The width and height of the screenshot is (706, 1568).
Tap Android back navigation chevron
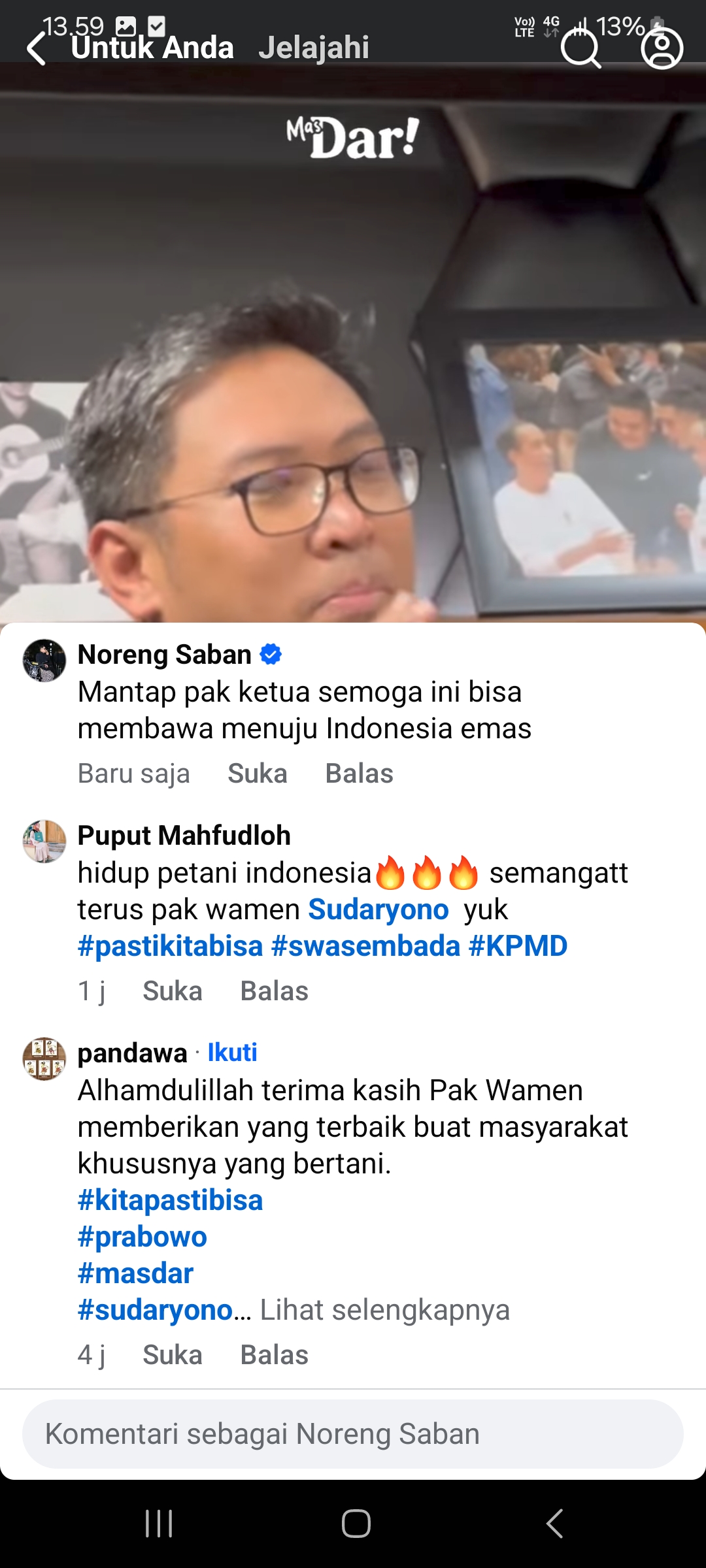[554, 1524]
